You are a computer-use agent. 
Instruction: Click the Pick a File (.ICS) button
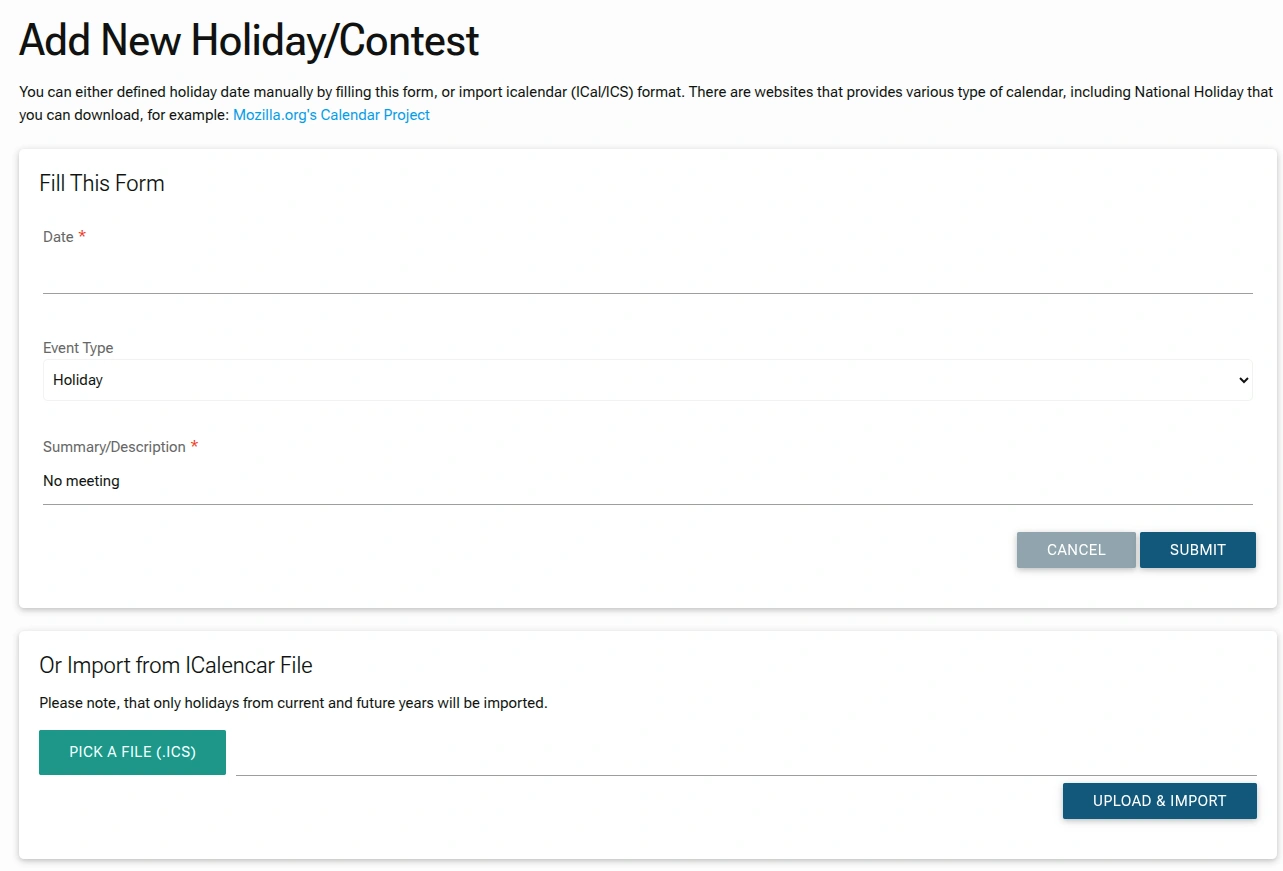tap(132, 752)
